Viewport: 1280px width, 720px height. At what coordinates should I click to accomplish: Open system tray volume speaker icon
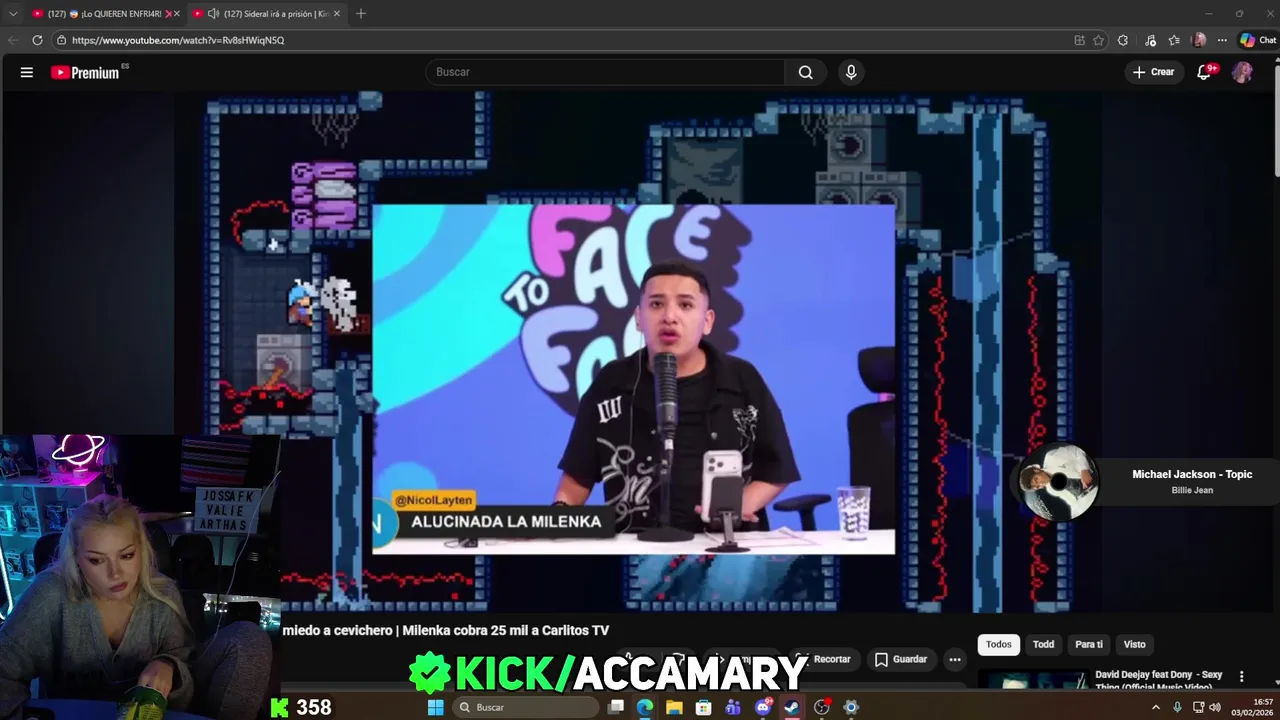tap(1215, 707)
